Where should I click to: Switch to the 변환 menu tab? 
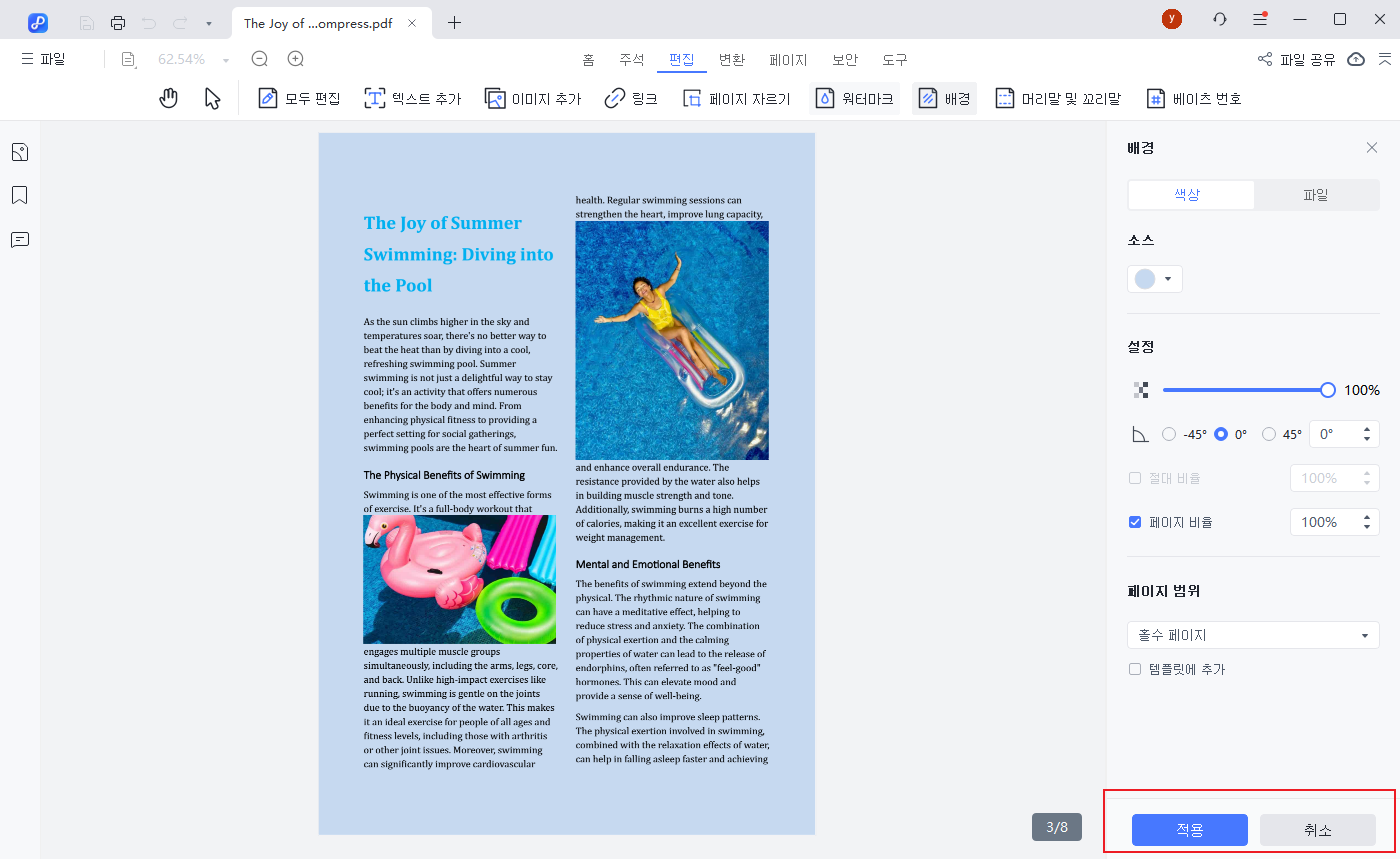(732, 59)
